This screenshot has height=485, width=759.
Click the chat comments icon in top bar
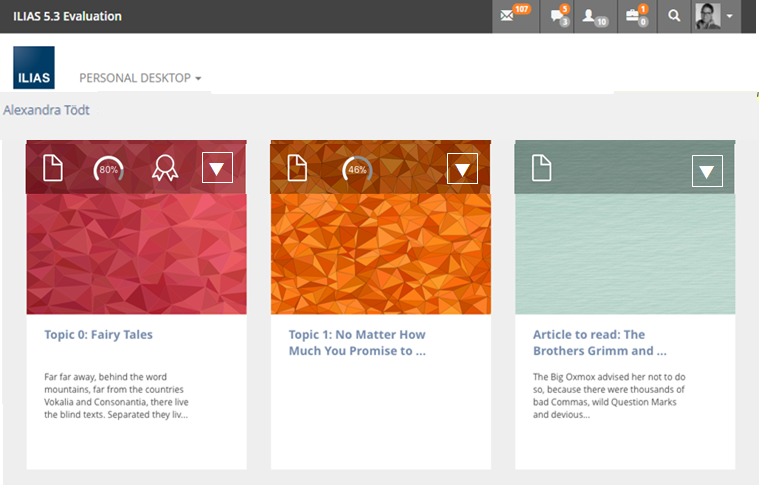(559, 16)
